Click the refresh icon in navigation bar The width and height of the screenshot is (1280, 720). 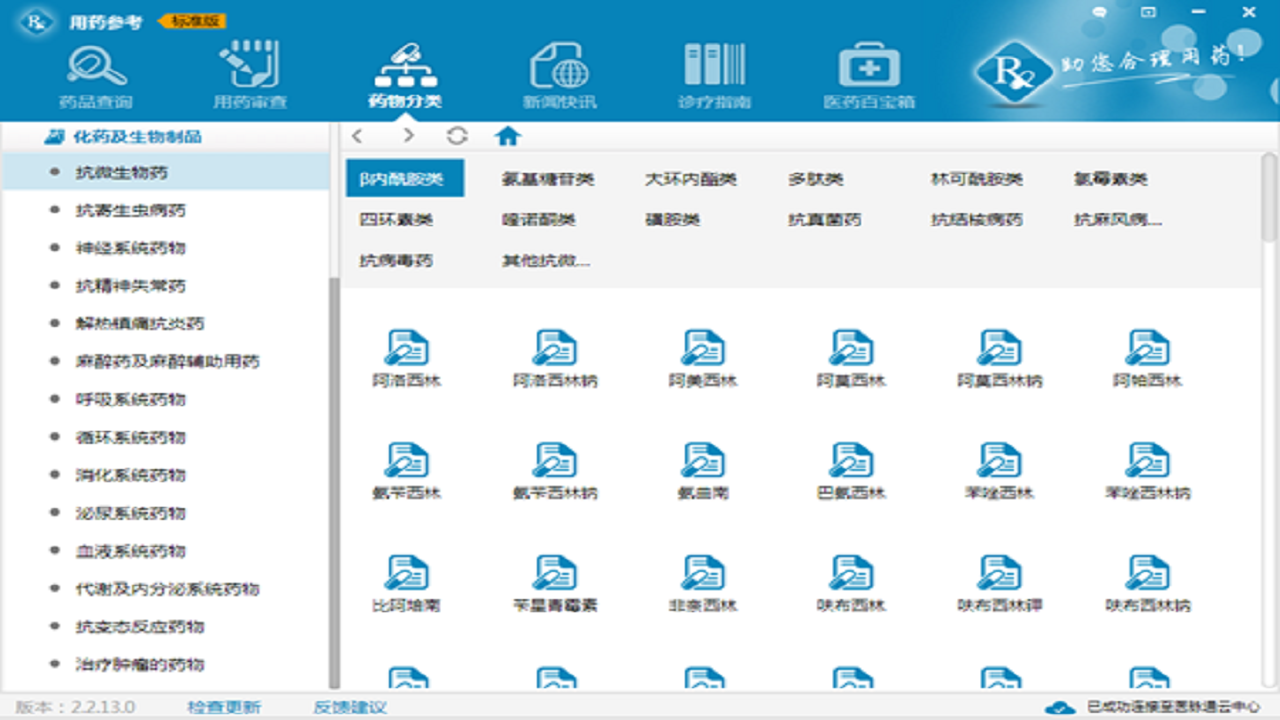457,136
